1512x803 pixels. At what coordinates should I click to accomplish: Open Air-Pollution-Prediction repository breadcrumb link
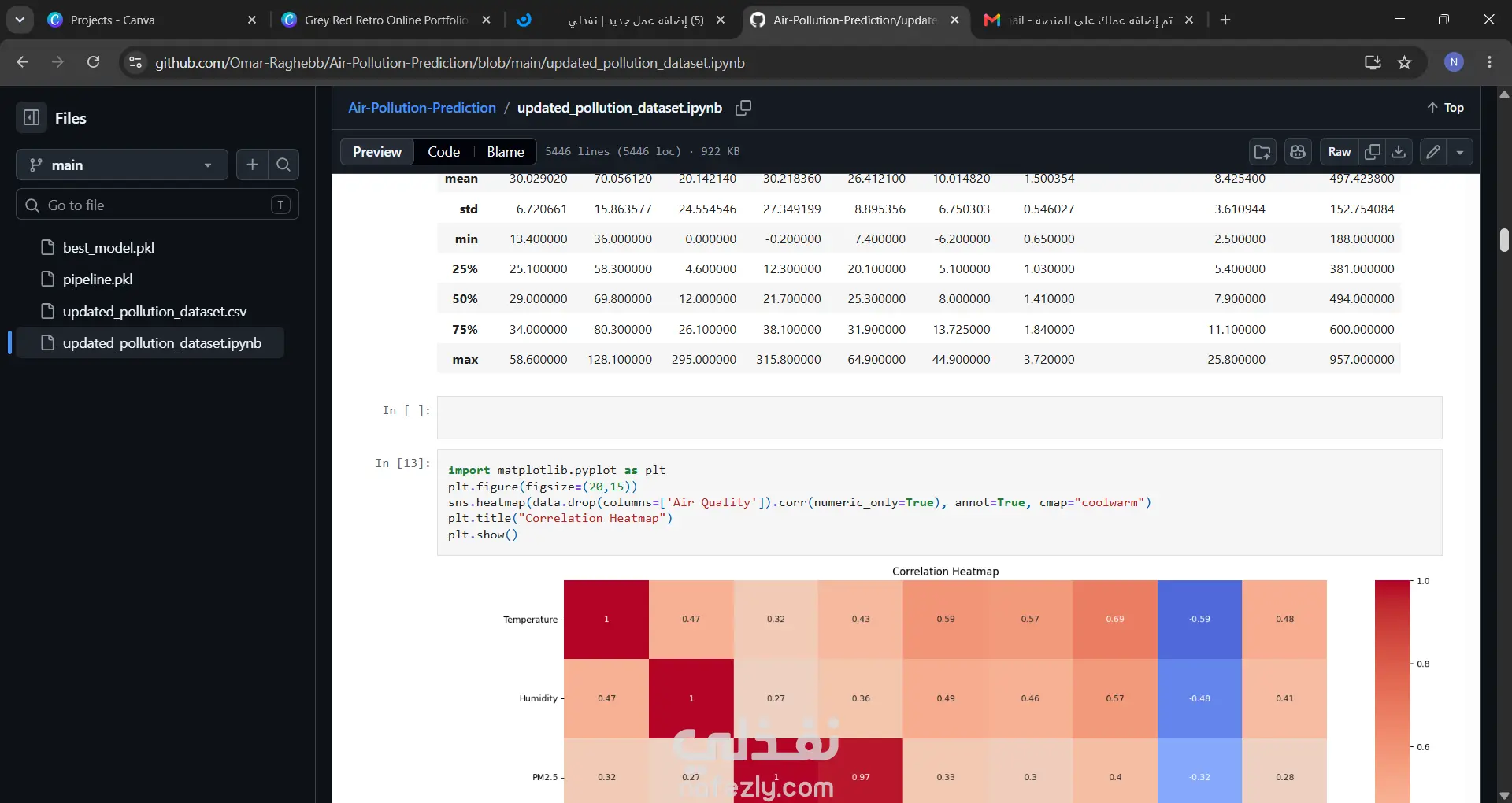pos(422,108)
